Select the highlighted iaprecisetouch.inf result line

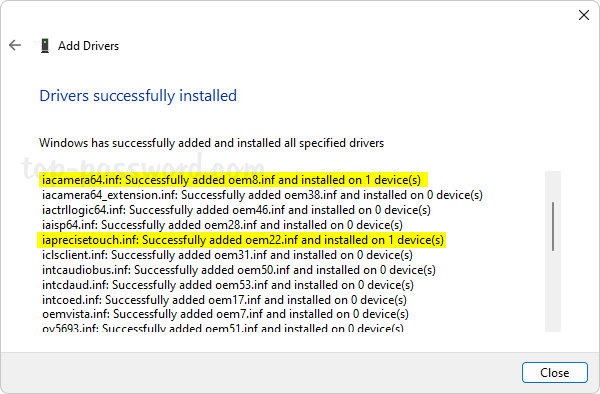[x=241, y=240]
